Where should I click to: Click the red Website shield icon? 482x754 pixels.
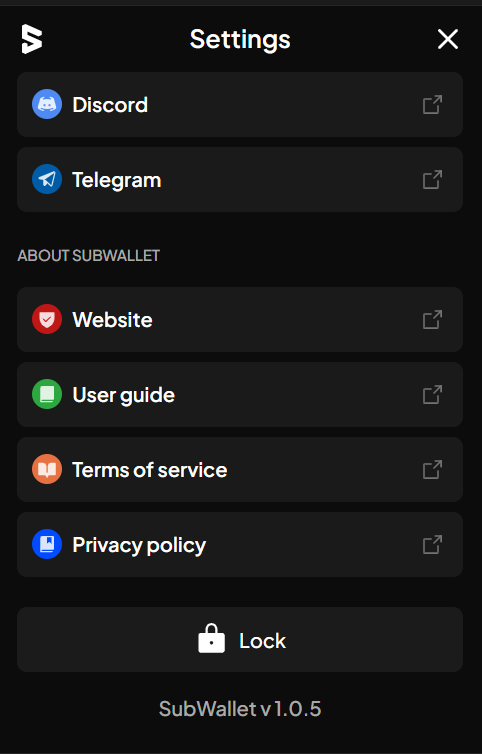47,319
